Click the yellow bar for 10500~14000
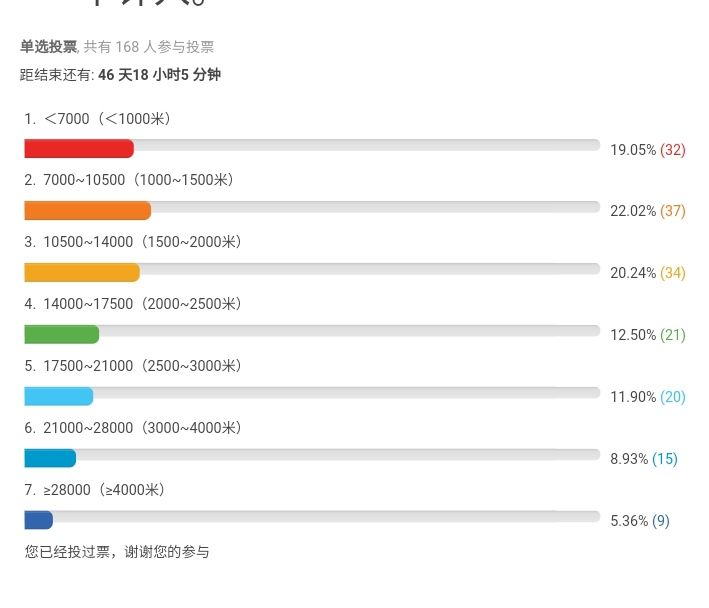Image resolution: width=709 pixels, height=608 pixels. [82, 273]
